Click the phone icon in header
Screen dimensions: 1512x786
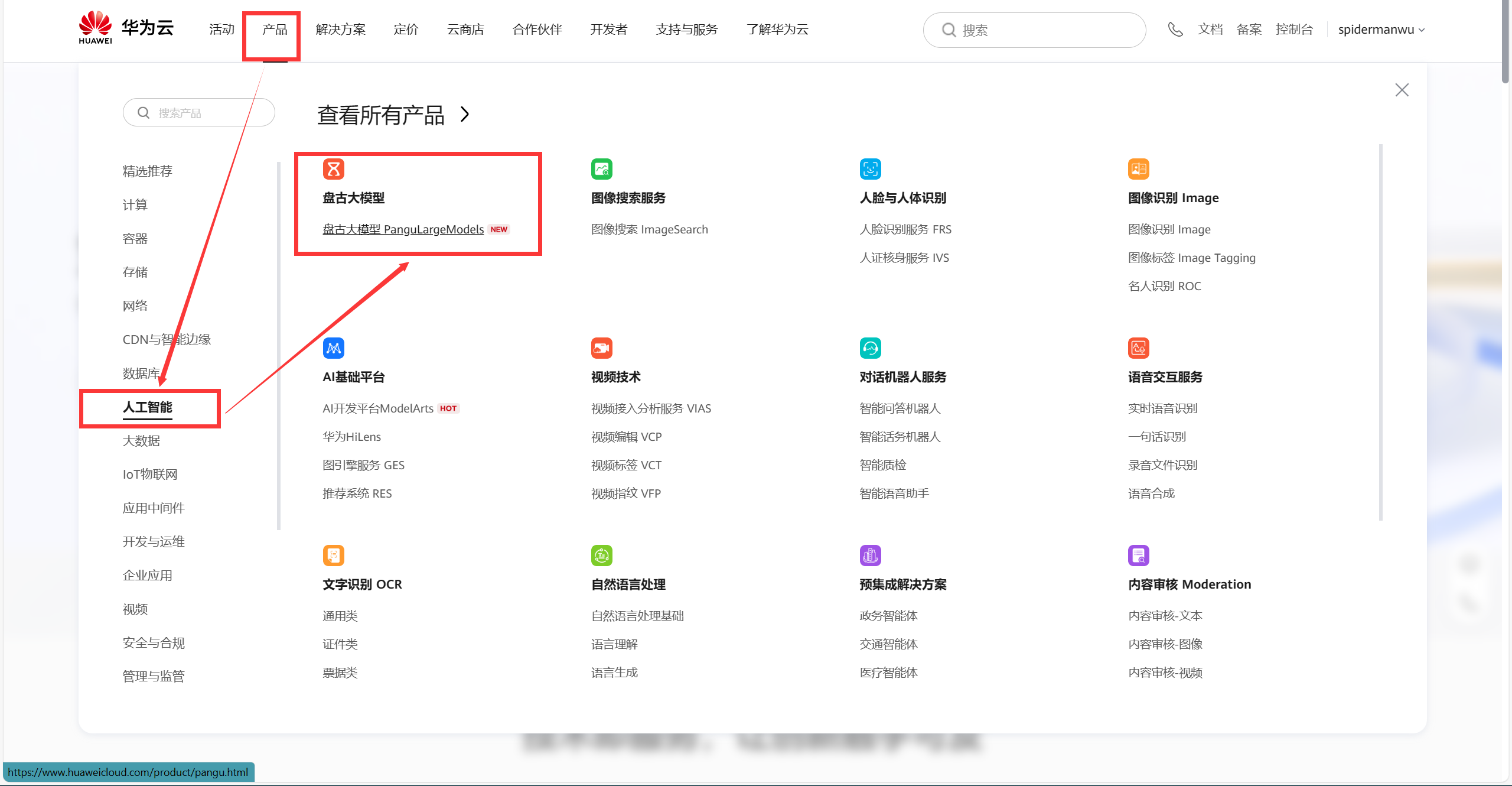coord(1175,30)
